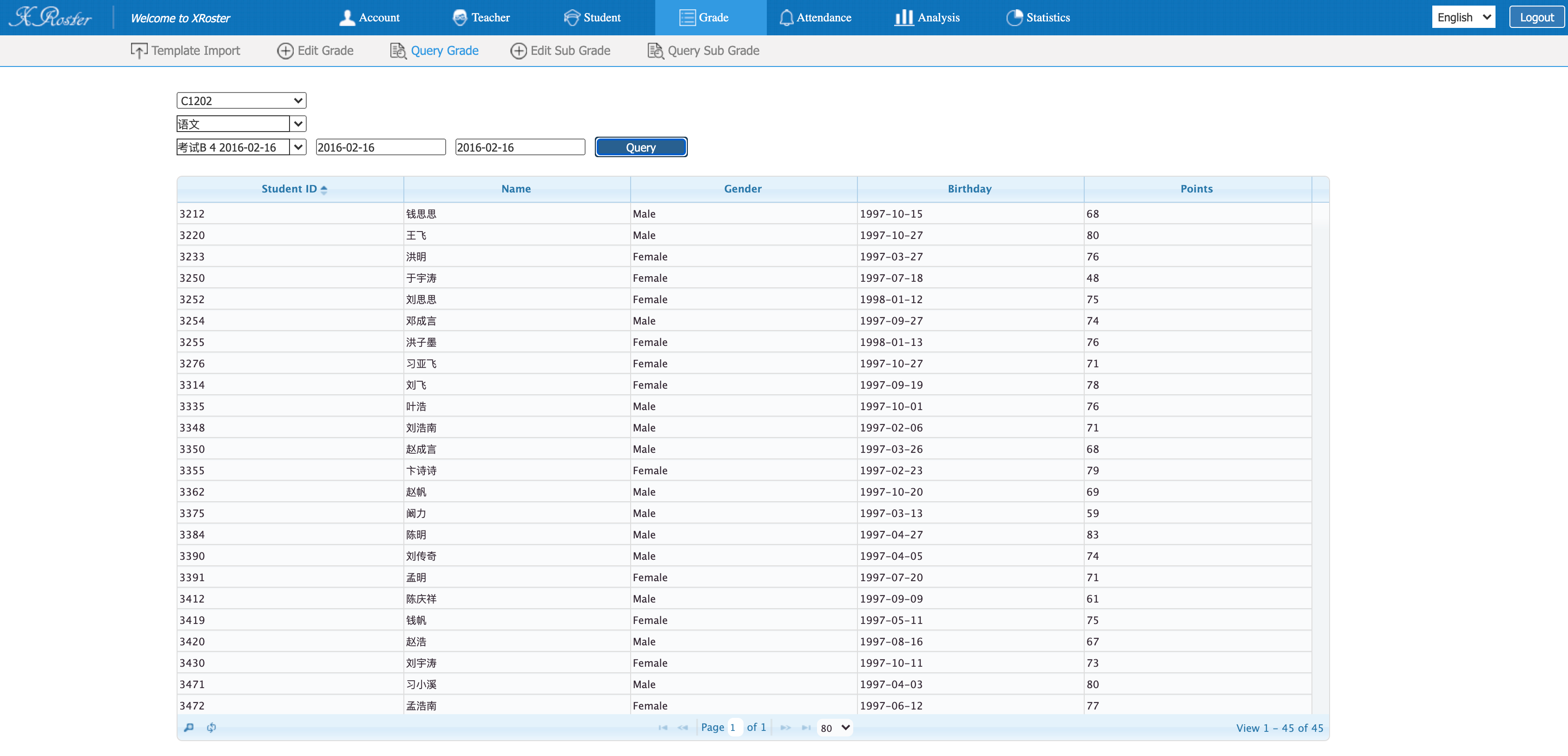Open Template Import upload icon
1568x756 pixels.
point(139,51)
